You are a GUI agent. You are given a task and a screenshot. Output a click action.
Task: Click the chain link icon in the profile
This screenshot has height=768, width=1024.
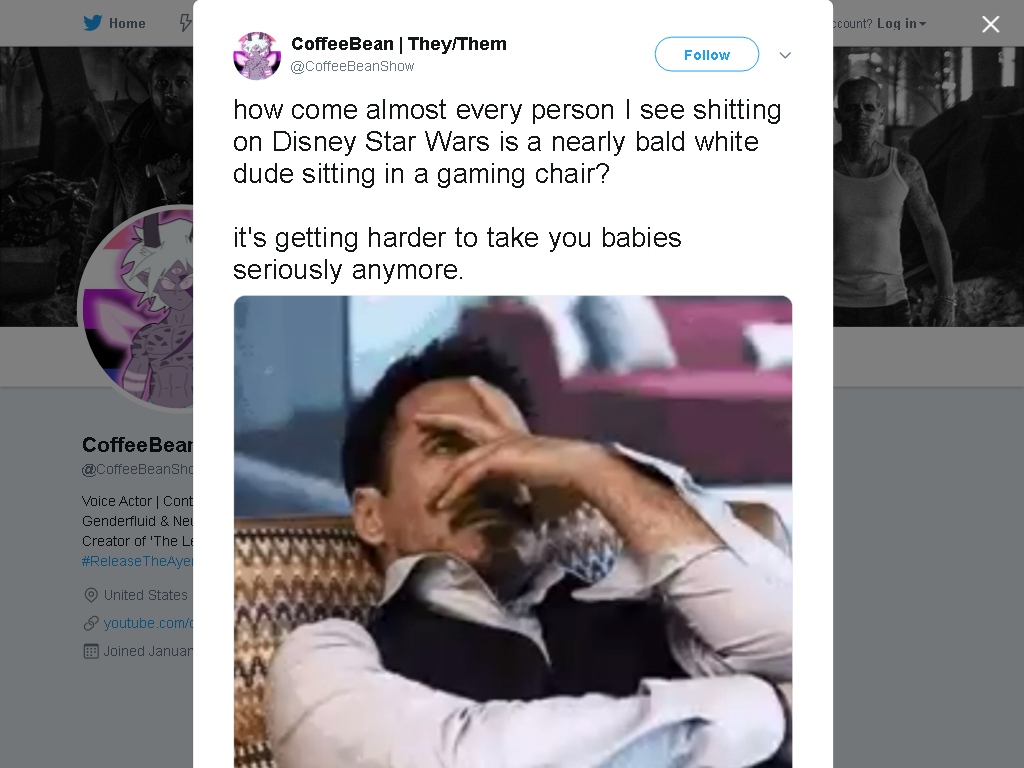pyautogui.click(x=91, y=623)
